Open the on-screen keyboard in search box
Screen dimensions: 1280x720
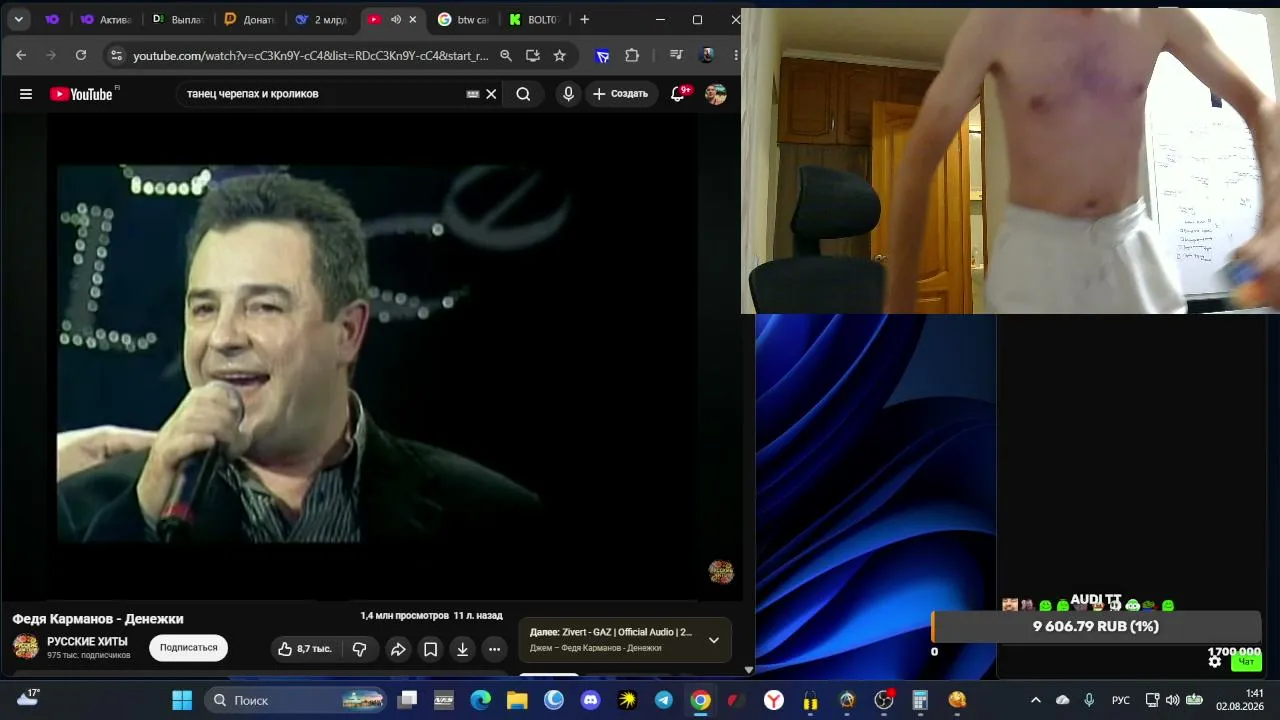[x=473, y=94]
